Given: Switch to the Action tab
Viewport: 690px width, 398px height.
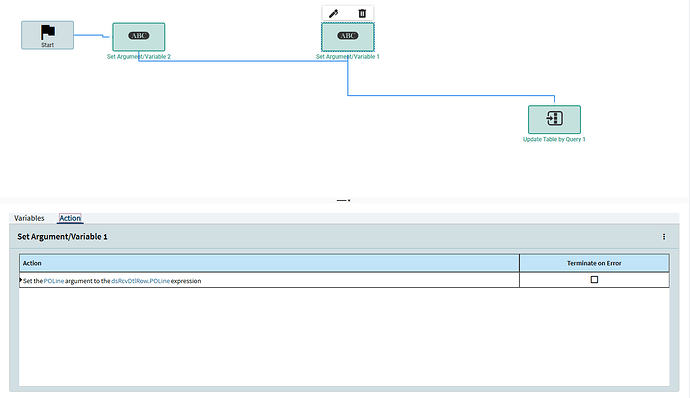Looking at the screenshot, I should point(70,218).
